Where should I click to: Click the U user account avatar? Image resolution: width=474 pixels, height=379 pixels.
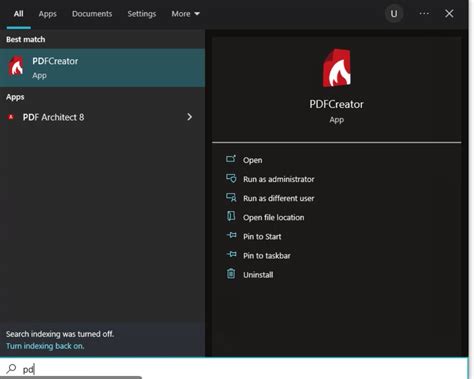coord(394,14)
